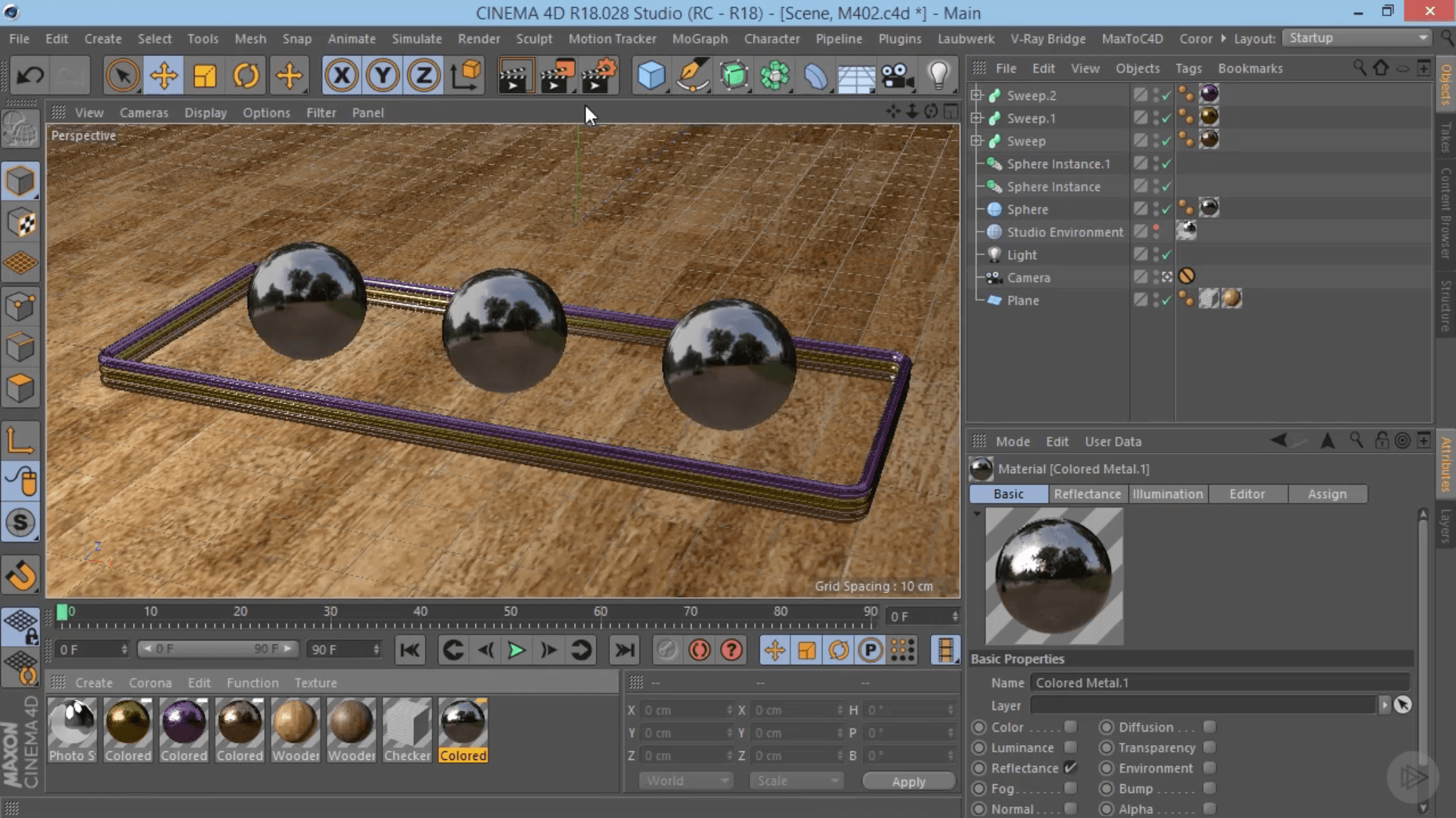Open the World coordinate dropdown

[x=685, y=781]
